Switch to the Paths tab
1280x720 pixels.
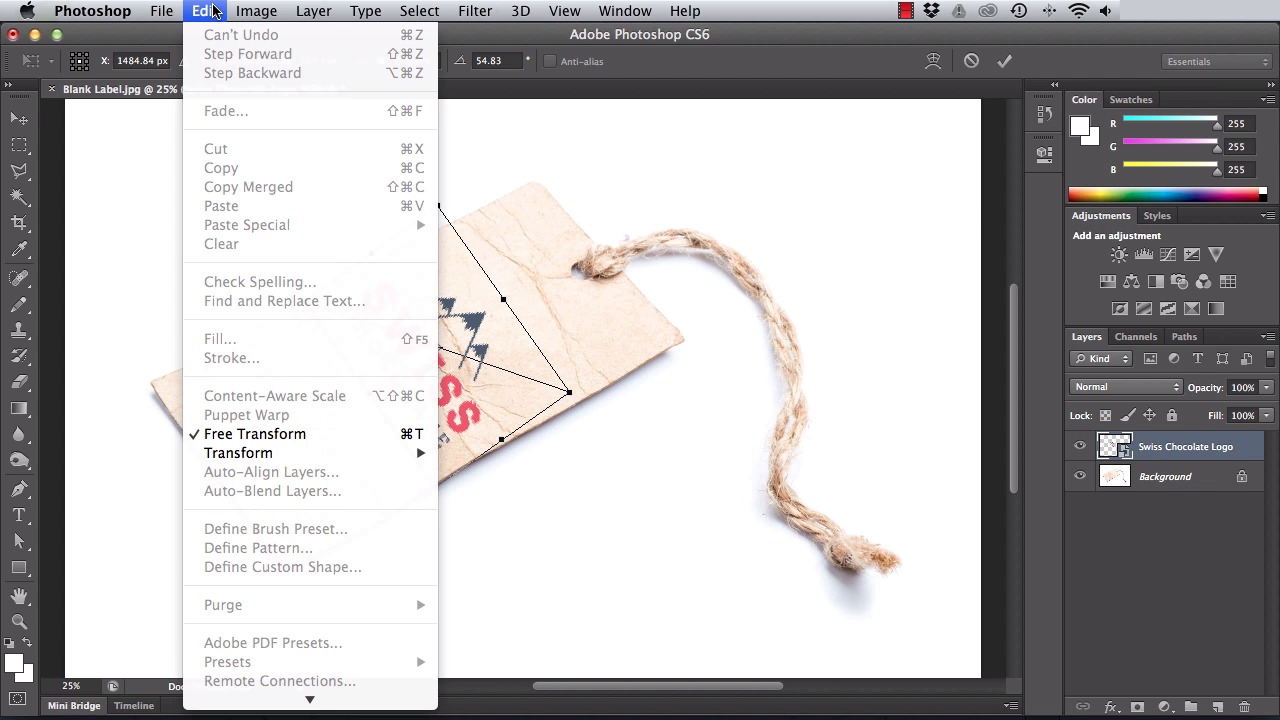click(1184, 337)
